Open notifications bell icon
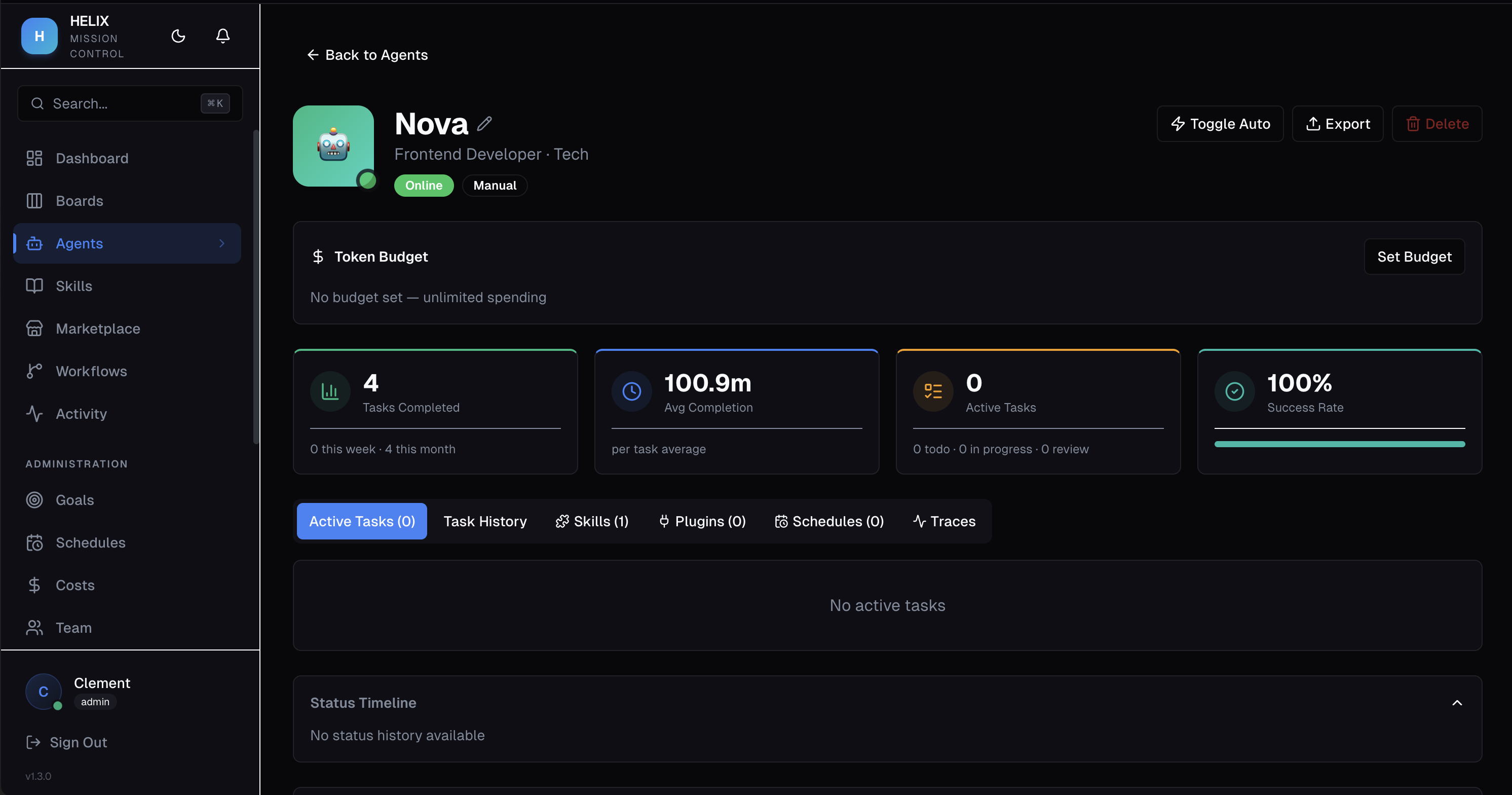Viewport: 1512px width, 795px height. click(222, 37)
